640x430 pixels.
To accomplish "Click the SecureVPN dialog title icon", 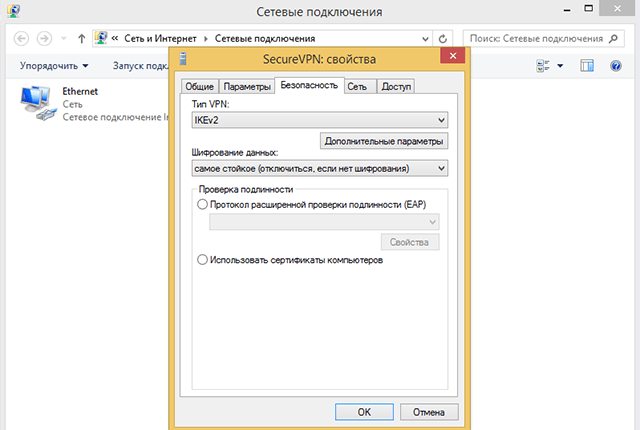I will (183, 59).
